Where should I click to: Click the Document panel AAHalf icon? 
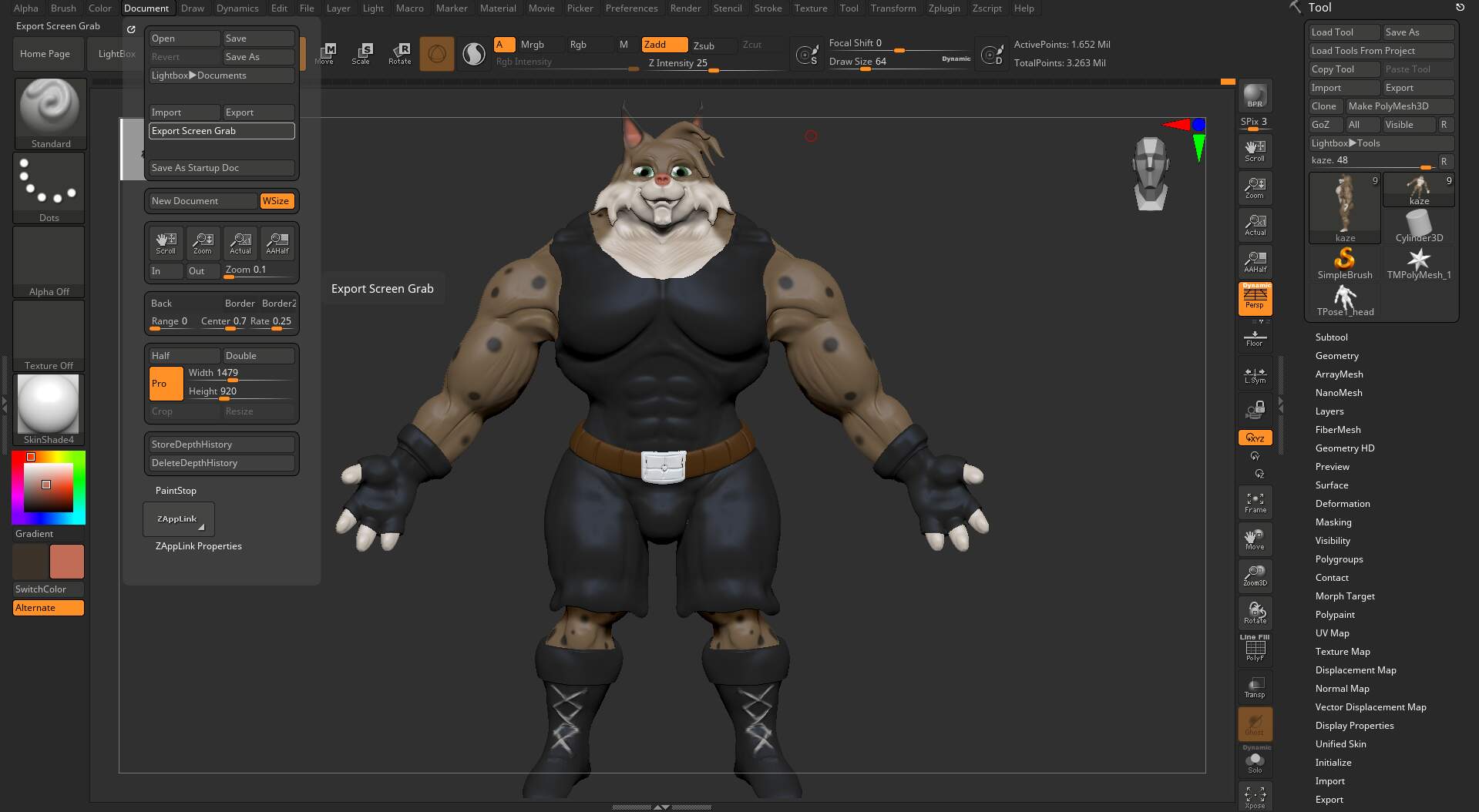pyautogui.click(x=277, y=243)
